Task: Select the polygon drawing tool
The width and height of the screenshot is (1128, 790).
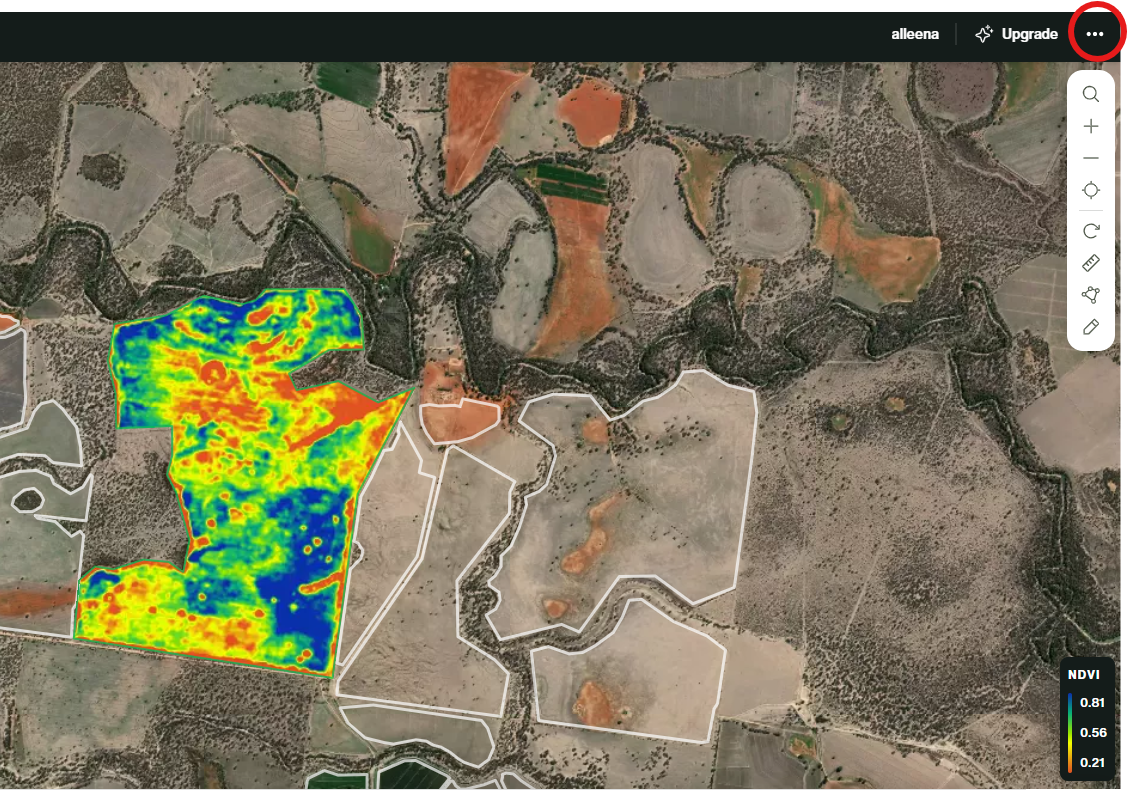Action: [1091, 295]
